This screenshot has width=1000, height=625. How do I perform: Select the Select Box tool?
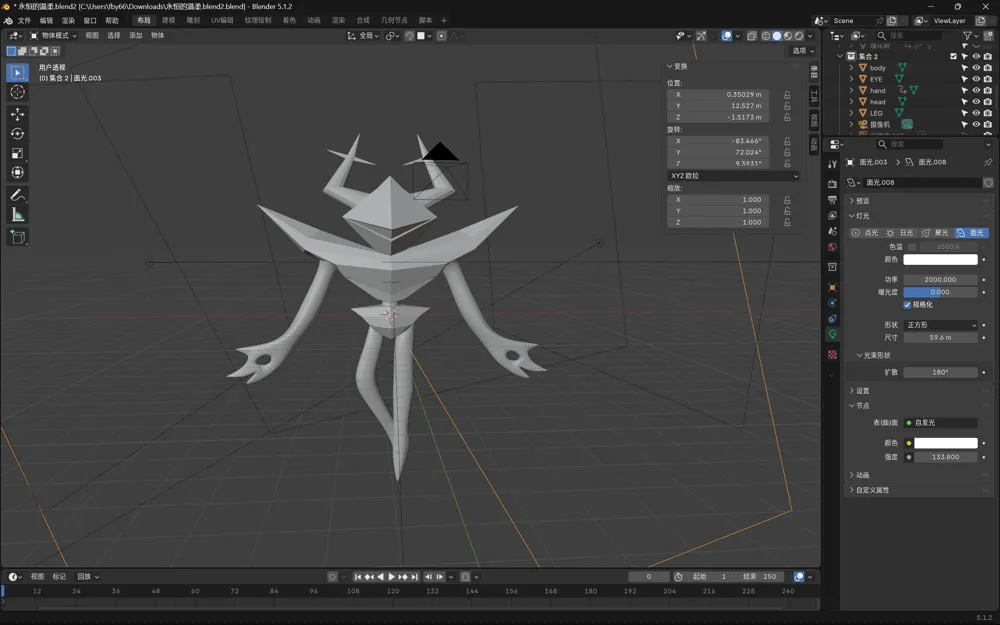[17, 72]
